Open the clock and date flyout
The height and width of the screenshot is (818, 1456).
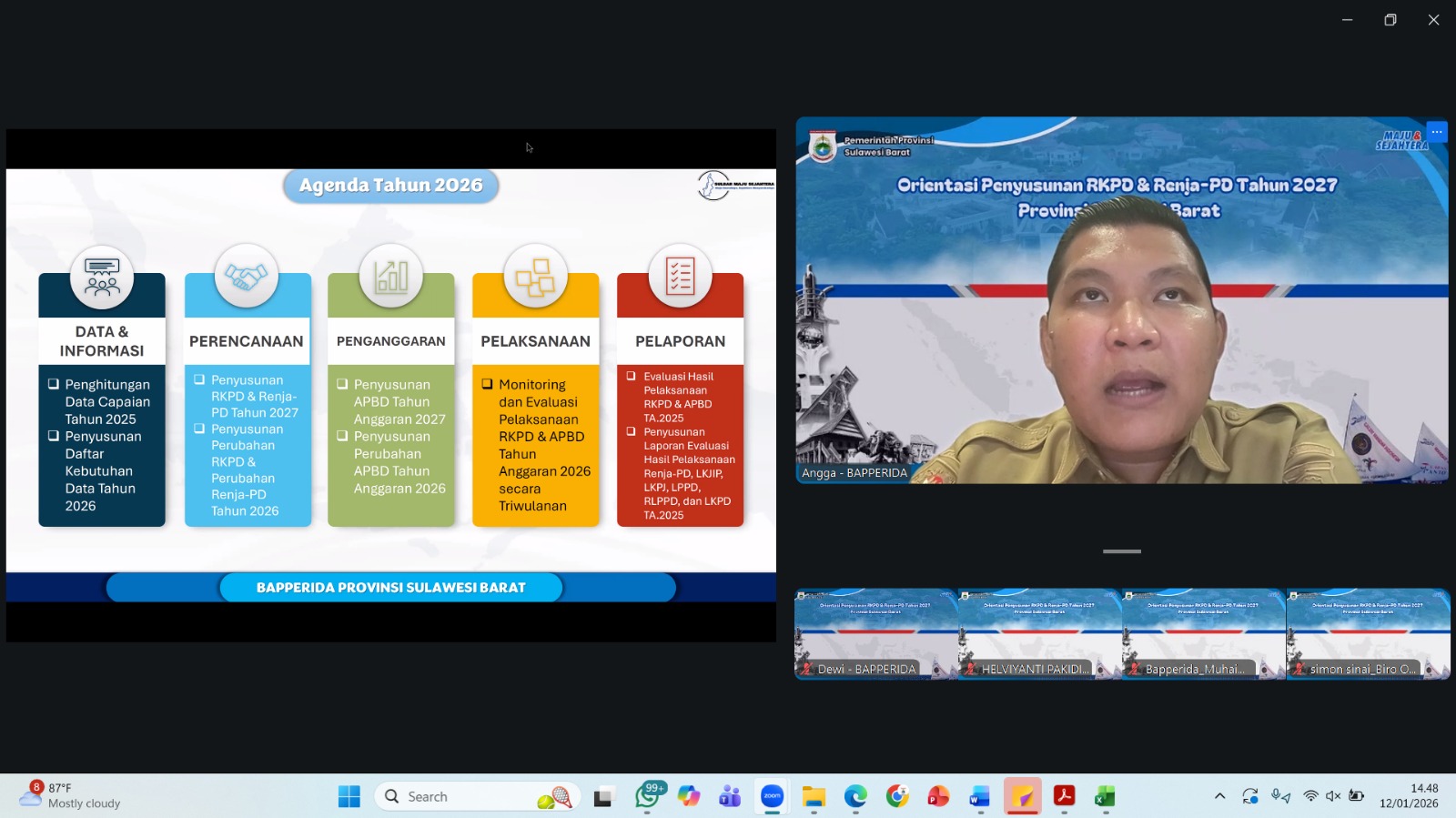[x=1409, y=796]
